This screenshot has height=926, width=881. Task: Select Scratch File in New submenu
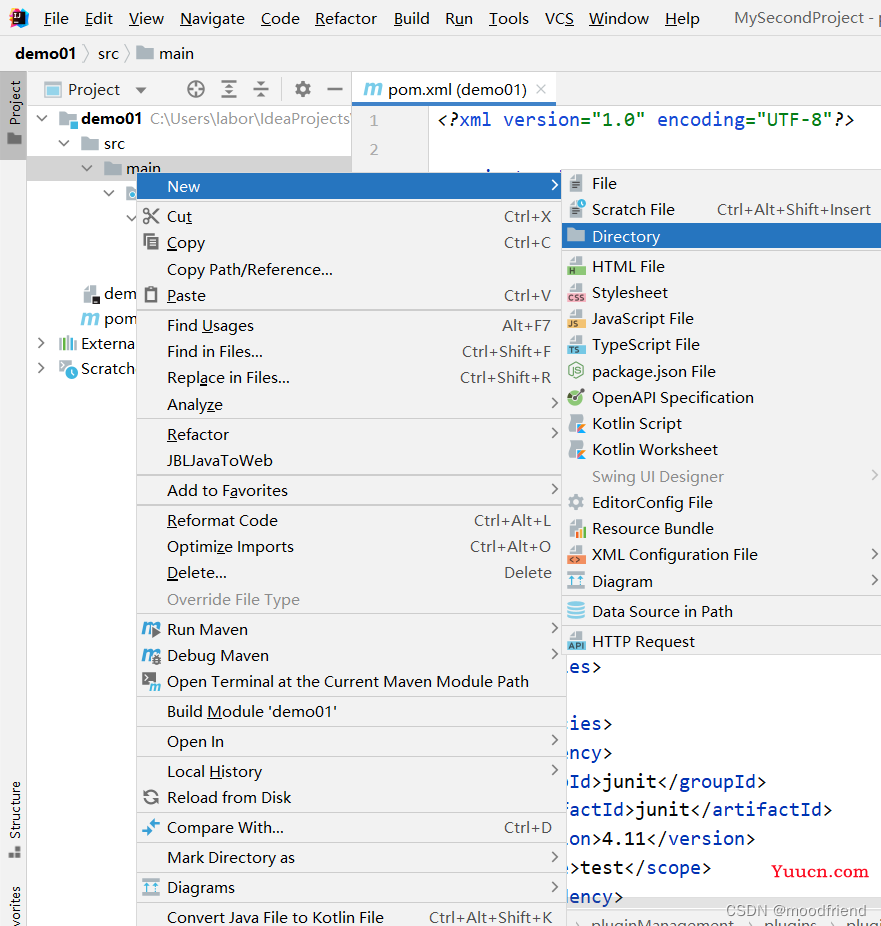point(721,210)
